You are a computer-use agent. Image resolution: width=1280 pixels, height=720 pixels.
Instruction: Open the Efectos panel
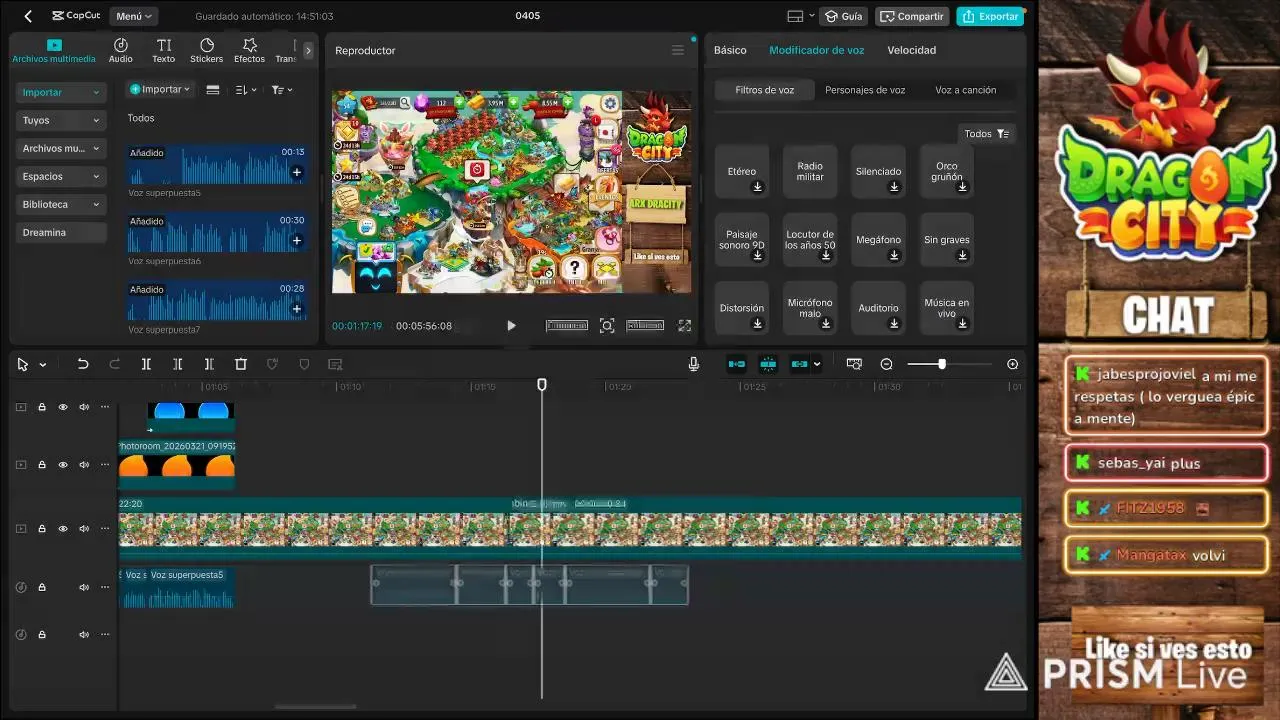click(250, 50)
